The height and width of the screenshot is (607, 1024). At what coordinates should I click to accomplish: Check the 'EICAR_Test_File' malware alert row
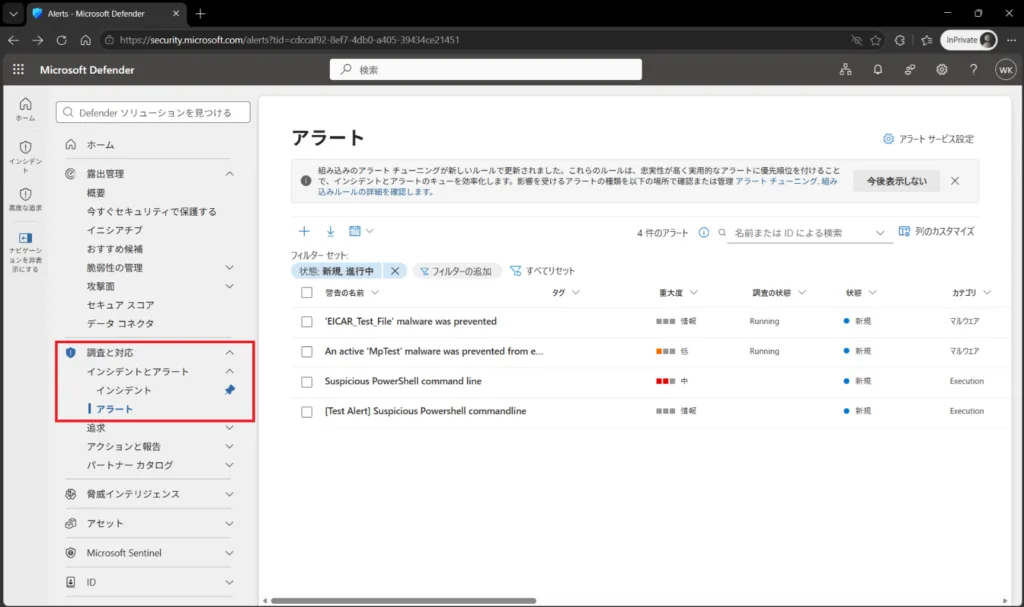[306, 321]
